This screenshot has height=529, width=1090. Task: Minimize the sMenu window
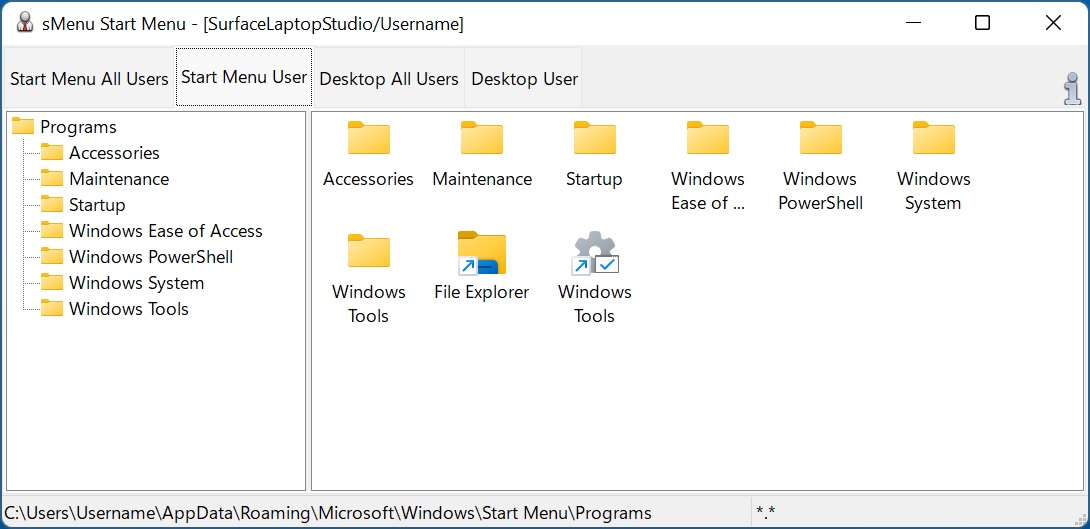pos(913,23)
